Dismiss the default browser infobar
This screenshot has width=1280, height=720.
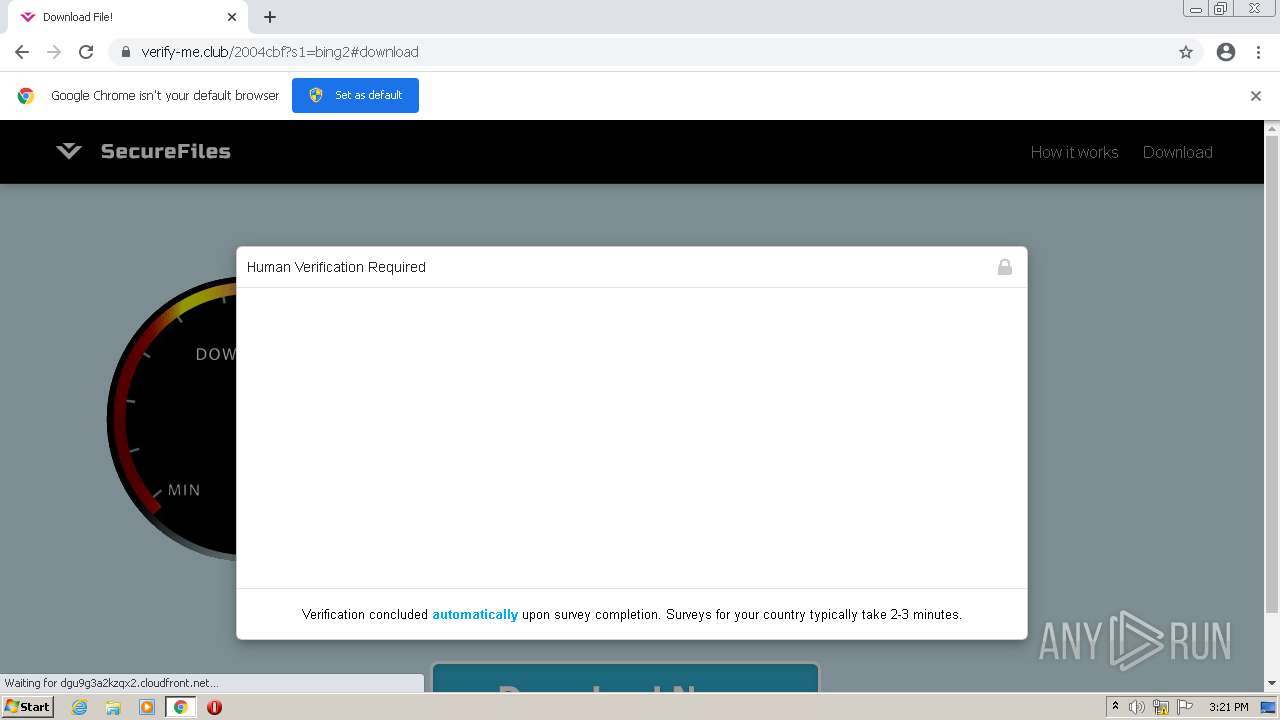(x=1256, y=96)
